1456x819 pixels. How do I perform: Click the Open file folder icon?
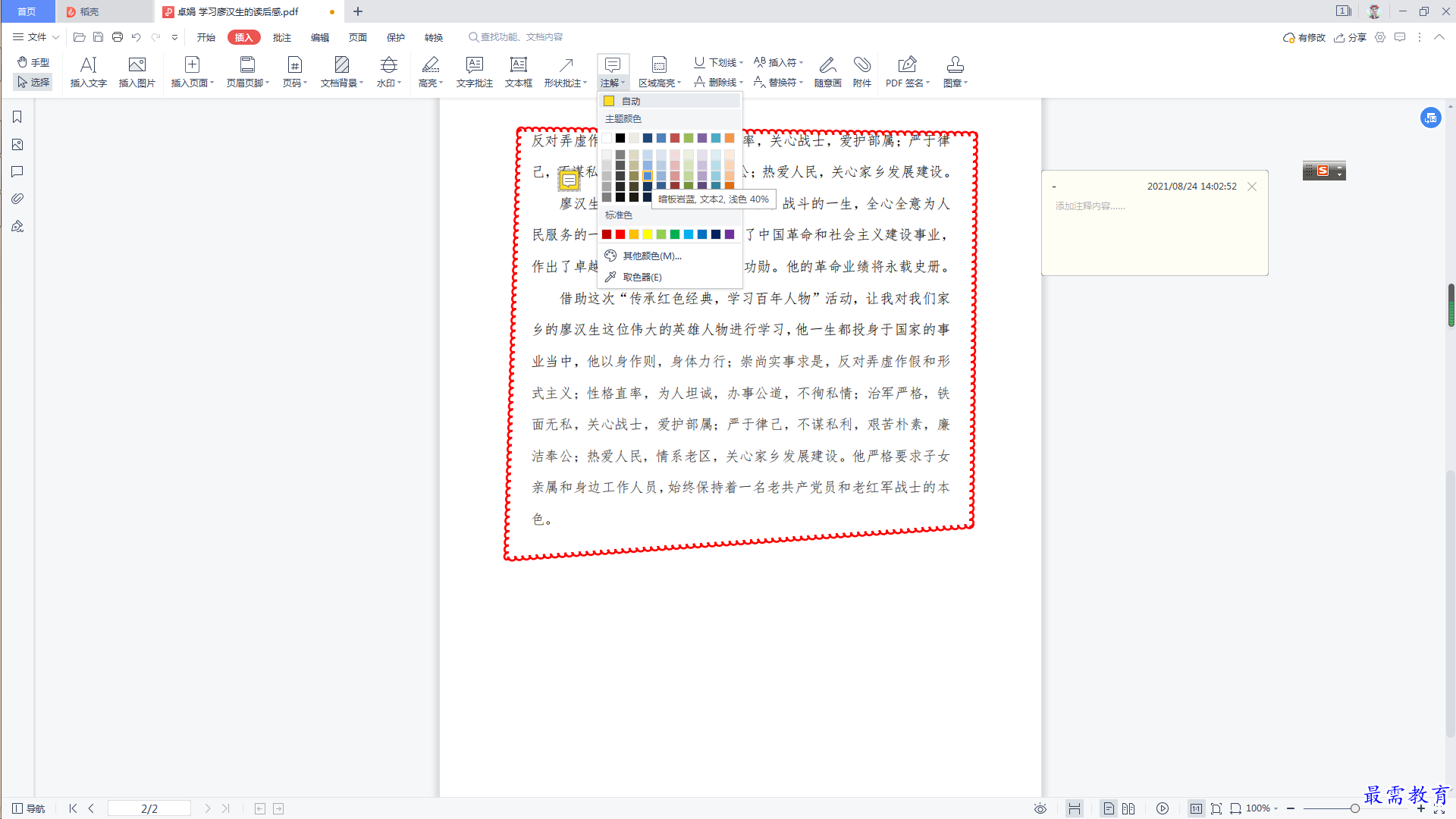pyautogui.click(x=79, y=37)
